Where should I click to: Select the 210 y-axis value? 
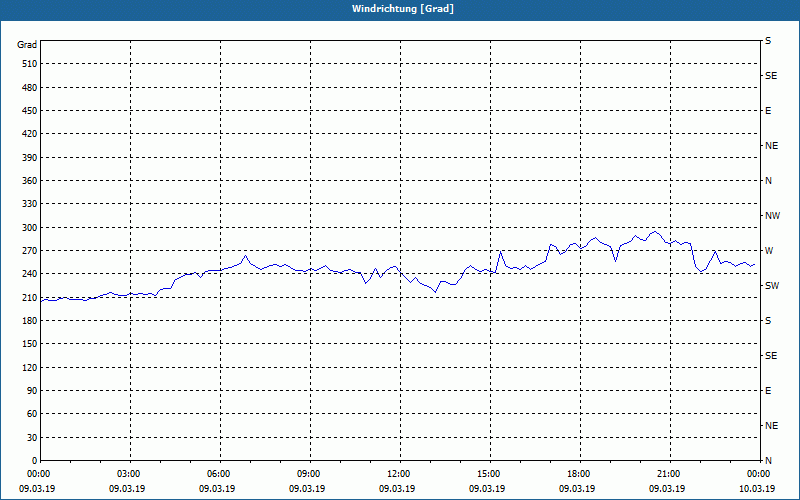[30, 297]
